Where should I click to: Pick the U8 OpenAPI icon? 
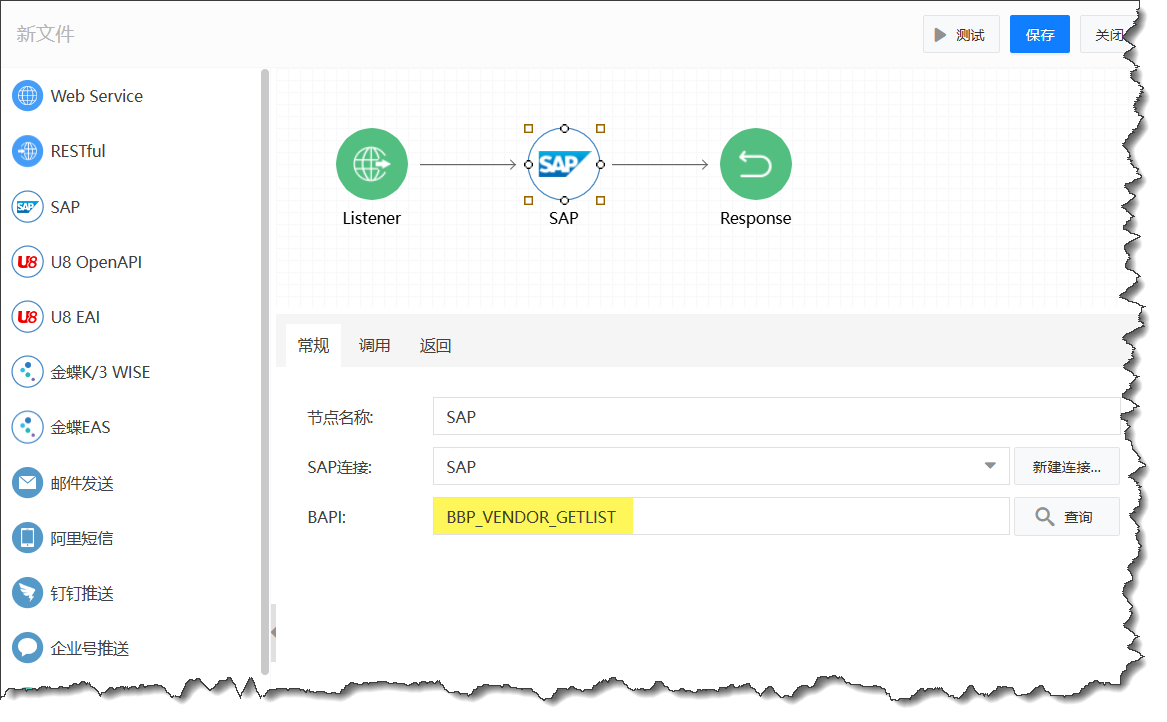tap(27, 262)
